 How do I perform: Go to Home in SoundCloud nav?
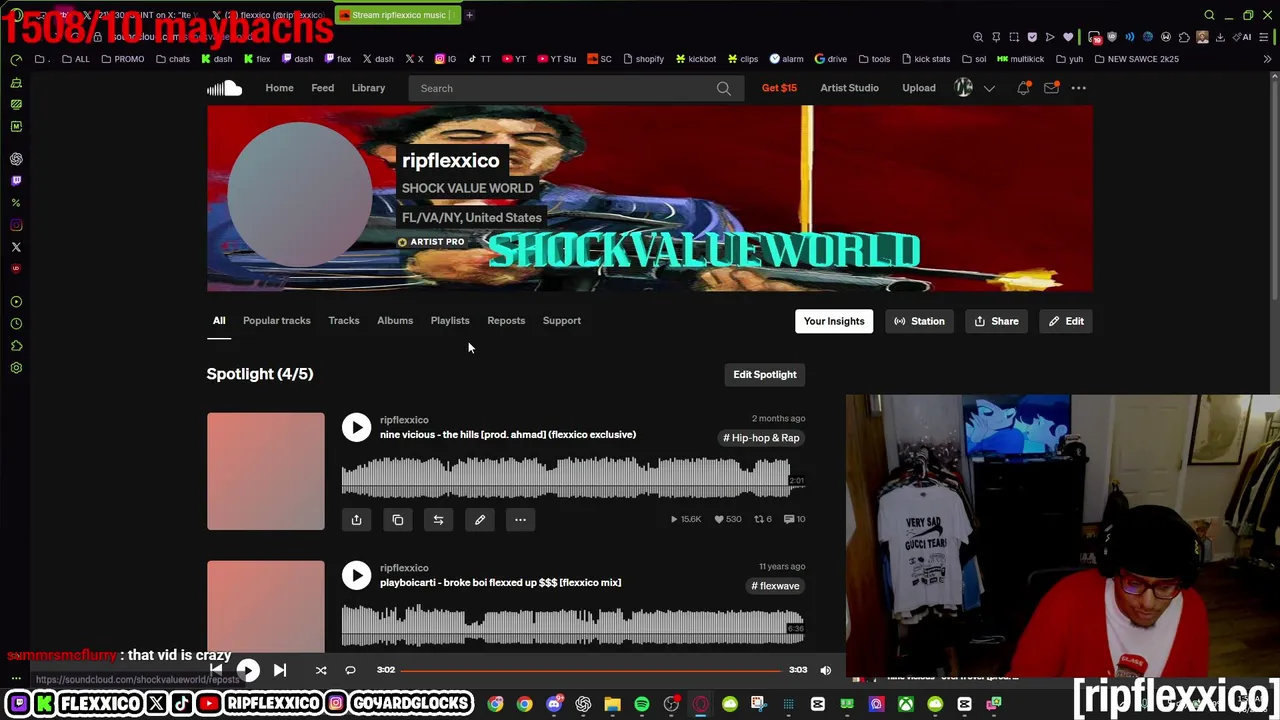(279, 88)
